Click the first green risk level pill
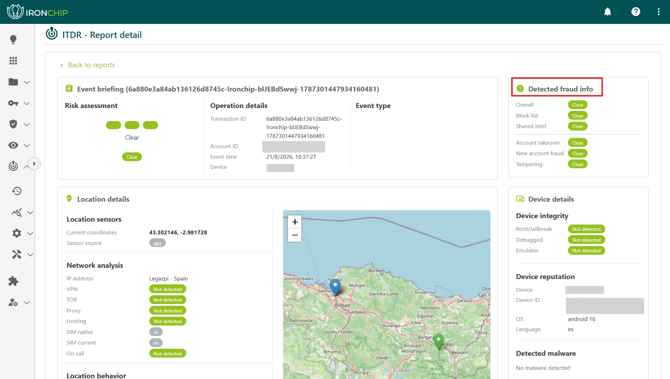The height and width of the screenshot is (379, 670). coord(113,125)
